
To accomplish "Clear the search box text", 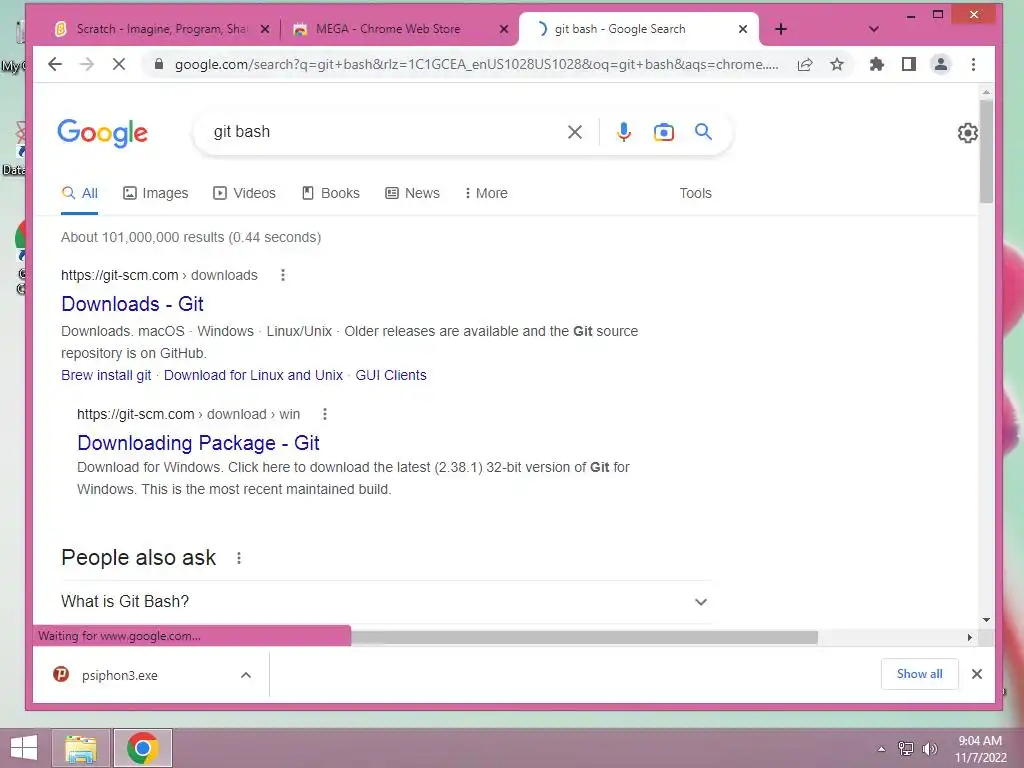I will 575,132.
